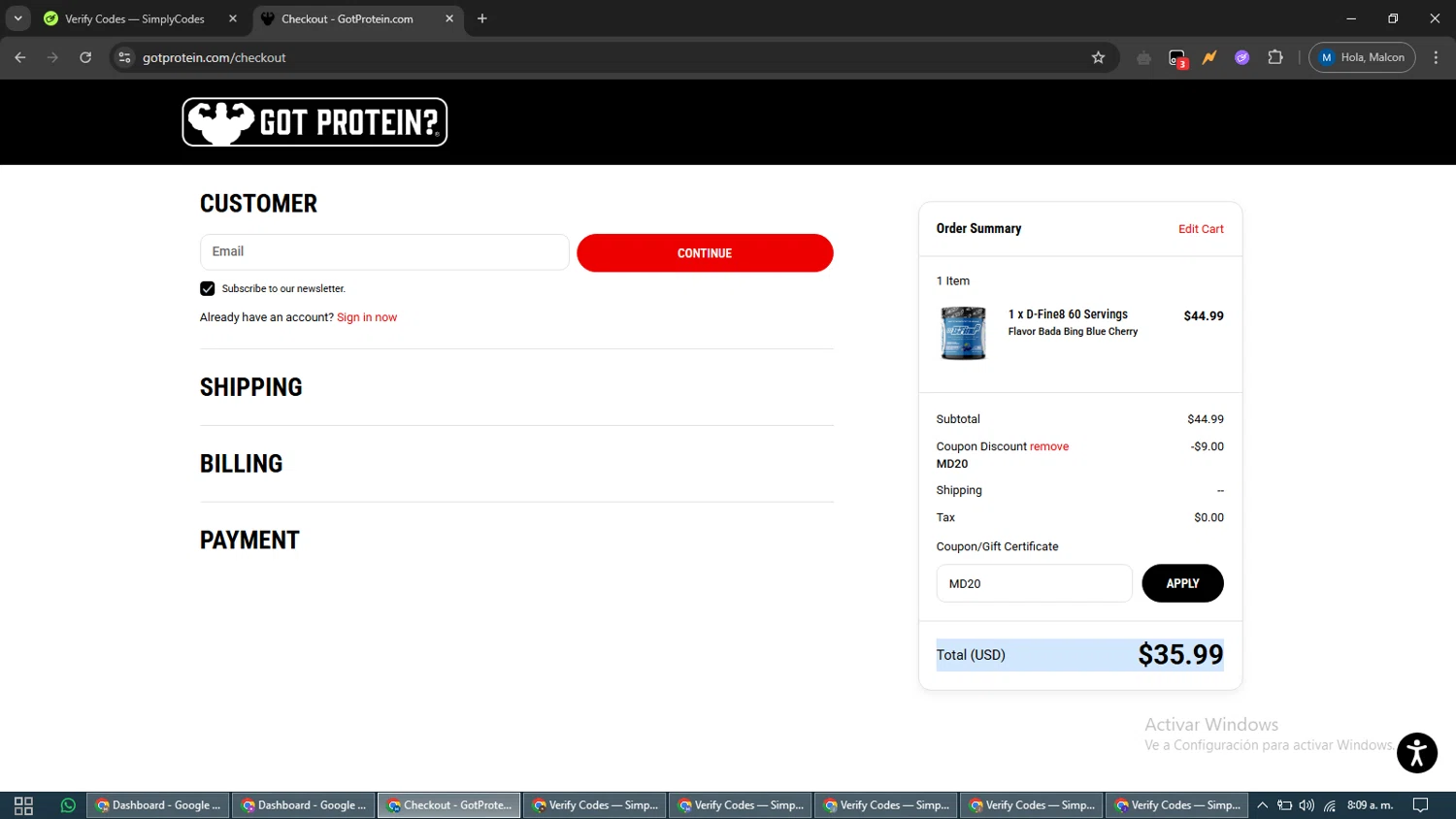The width and height of the screenshot is (1456, 819).
Task: Open the Chrome extensions puzzle icon
Action: (x=1275, y=57)
